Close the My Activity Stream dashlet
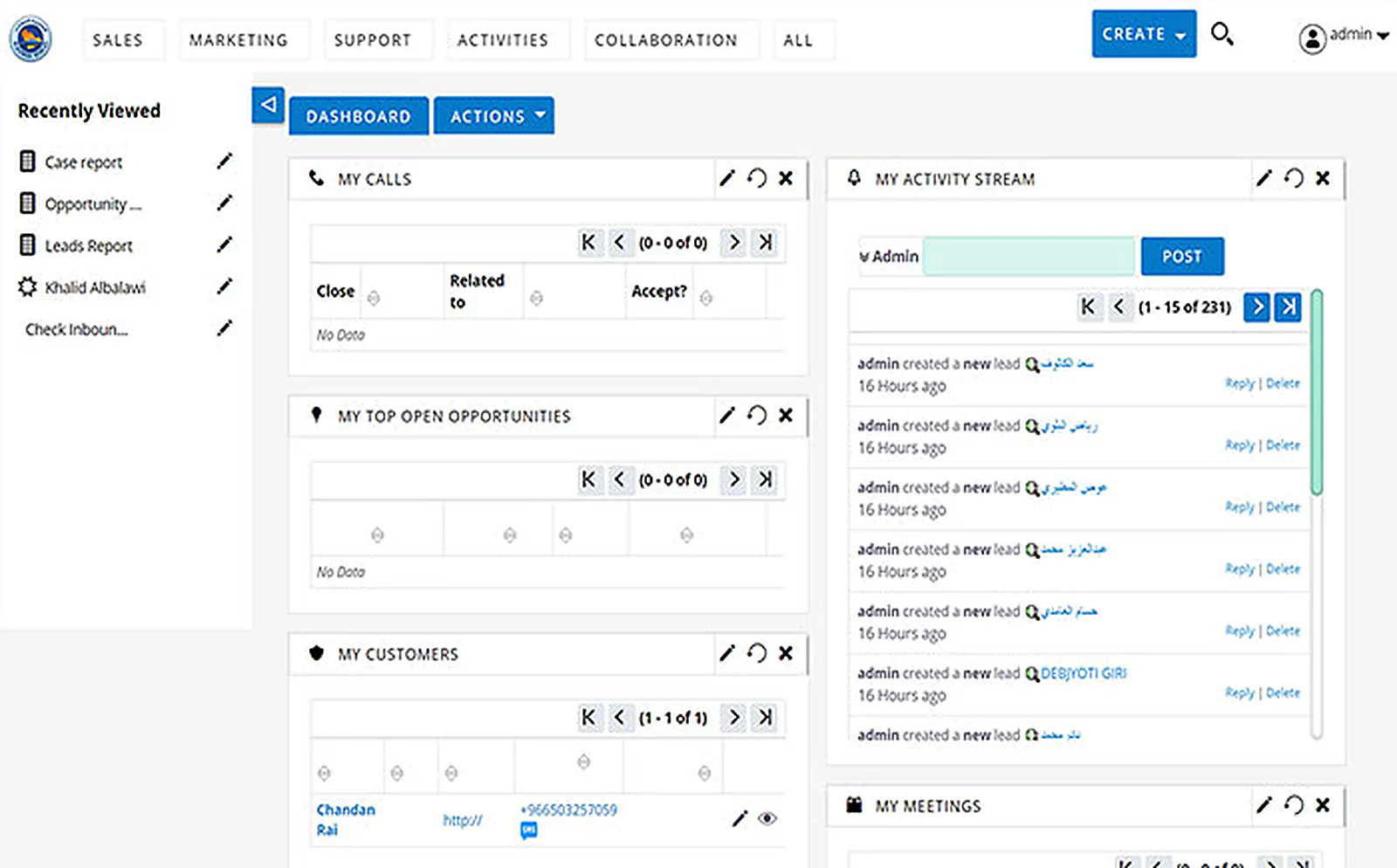This screenshot has height=868, width=1397. tap(1323, 178)
